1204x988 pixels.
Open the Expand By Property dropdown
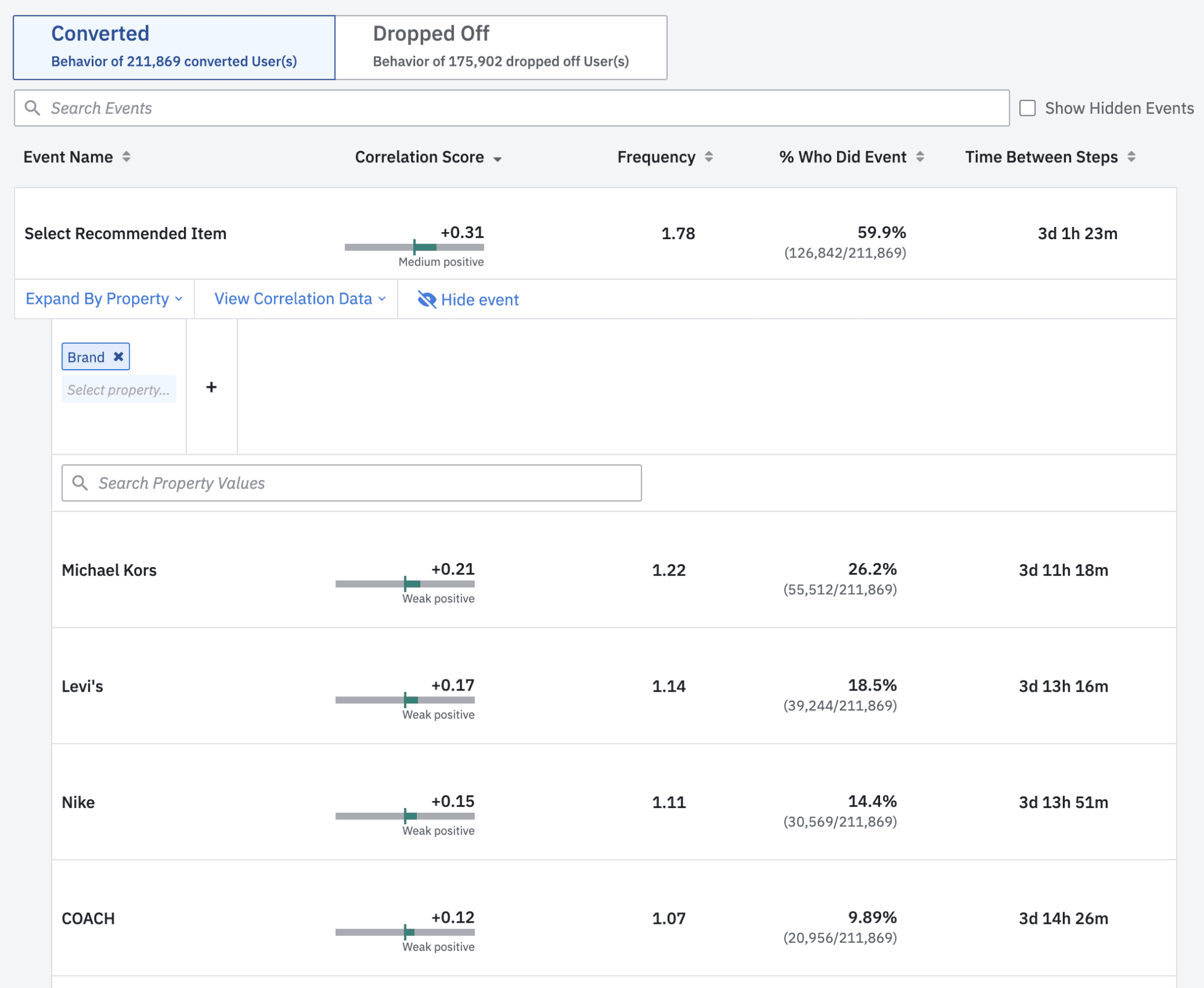(x=103, y=299)
